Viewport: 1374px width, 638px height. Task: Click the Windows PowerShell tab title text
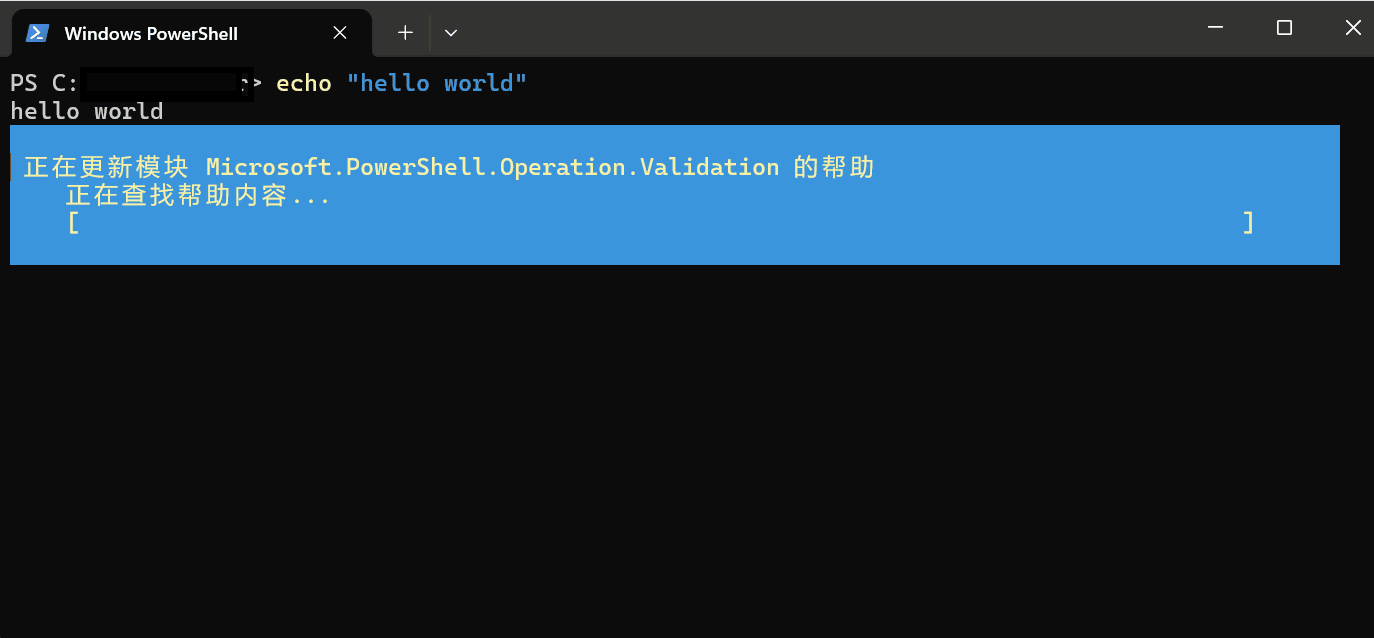click(150, 33)
